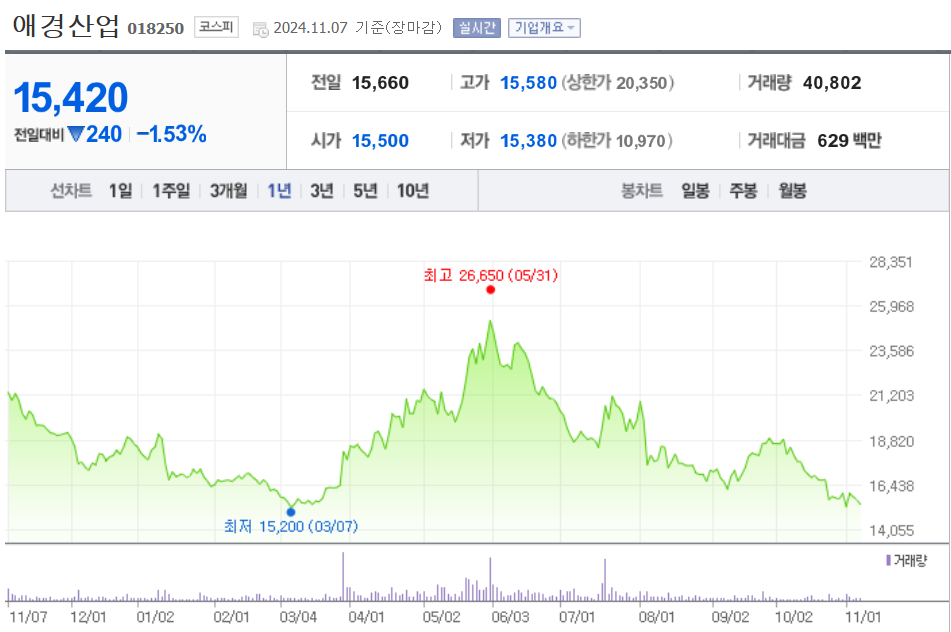Expand the 기업개요 dropdown
The width and height of the screenshot is (951, 632).
pos(544,28)
